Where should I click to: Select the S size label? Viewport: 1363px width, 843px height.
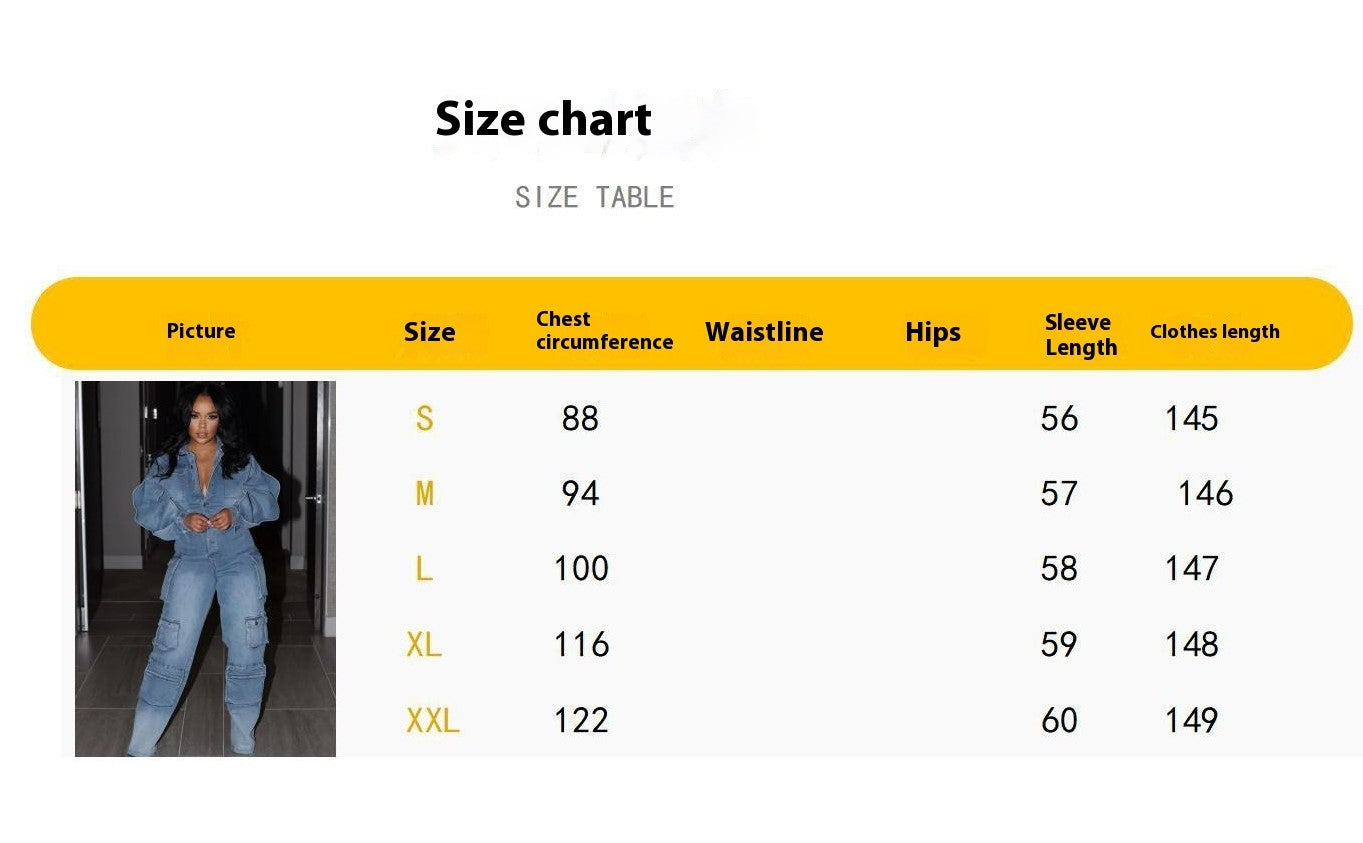coord(424,418)
